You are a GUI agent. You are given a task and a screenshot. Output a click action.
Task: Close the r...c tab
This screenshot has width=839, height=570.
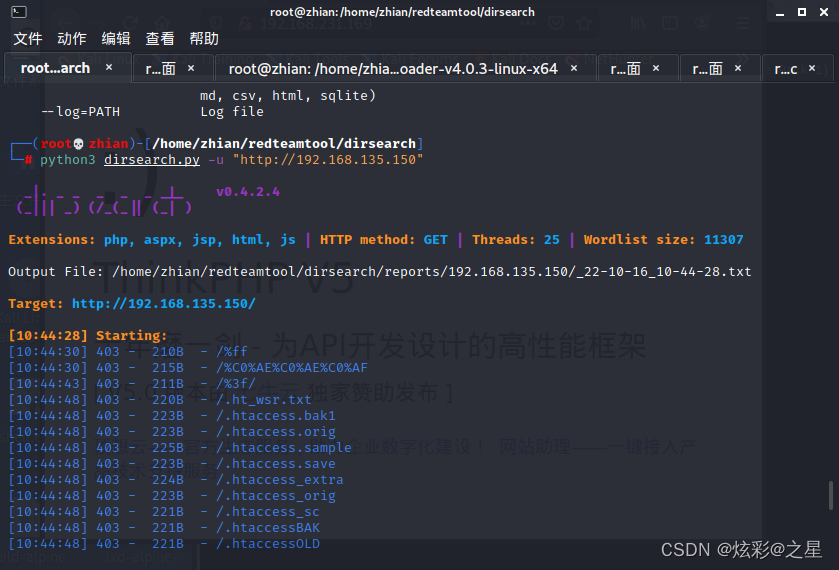point(812,68)
